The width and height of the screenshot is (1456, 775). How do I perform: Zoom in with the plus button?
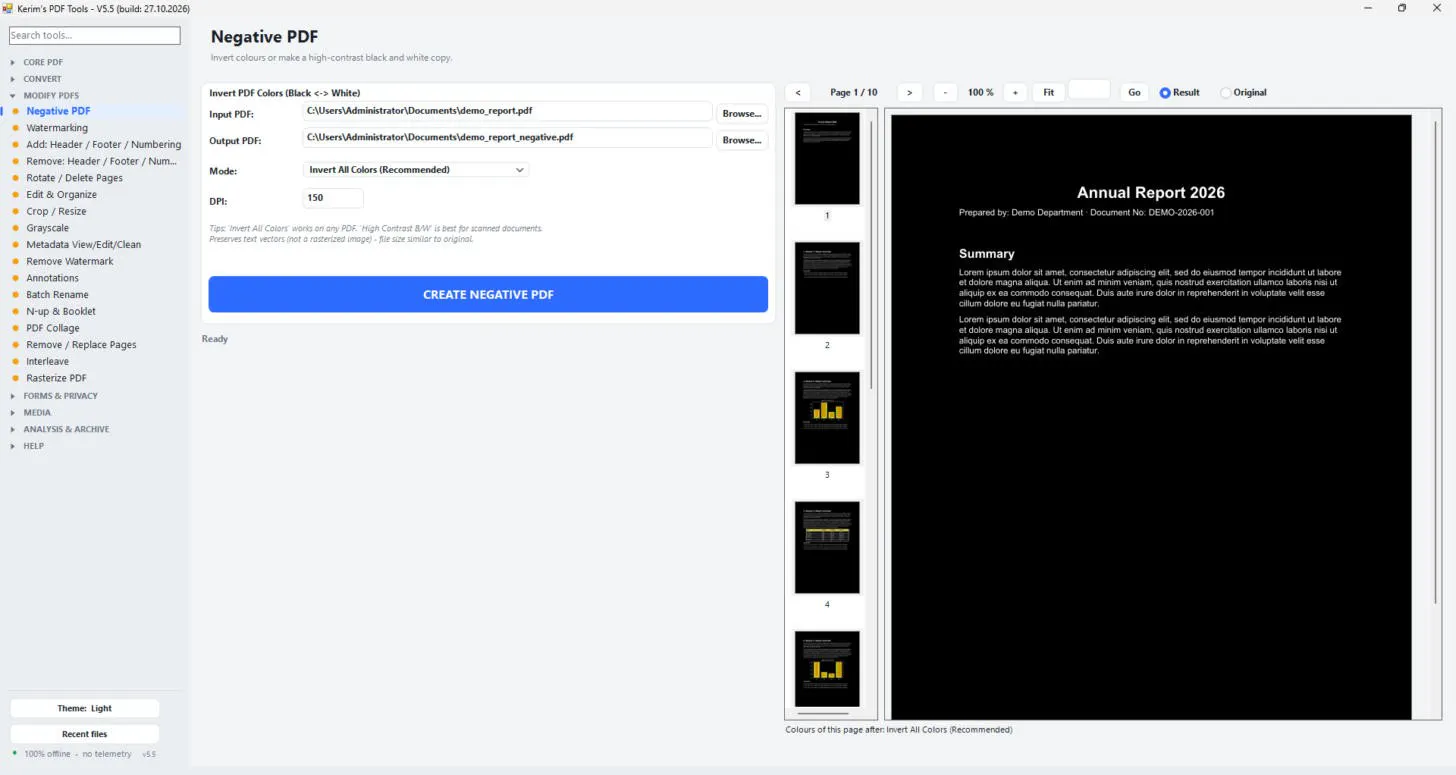coord(1015,92)
